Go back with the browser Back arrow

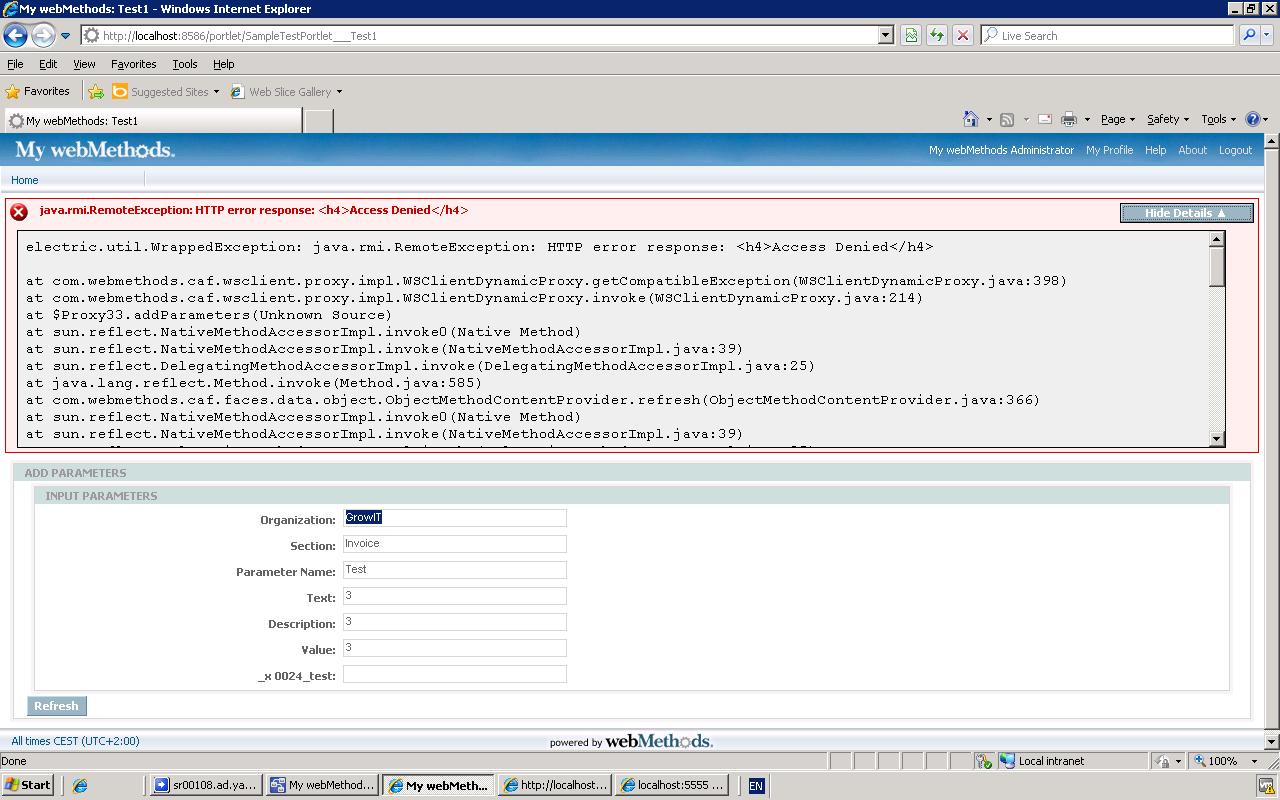pos(15,35)
